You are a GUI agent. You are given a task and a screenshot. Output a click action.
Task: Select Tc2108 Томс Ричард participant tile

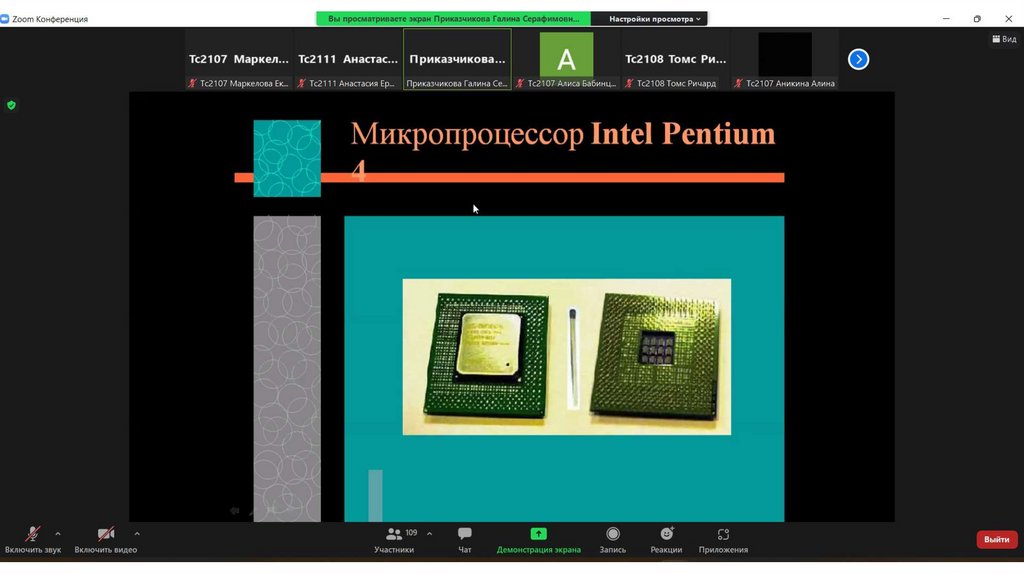coord(675,59)
